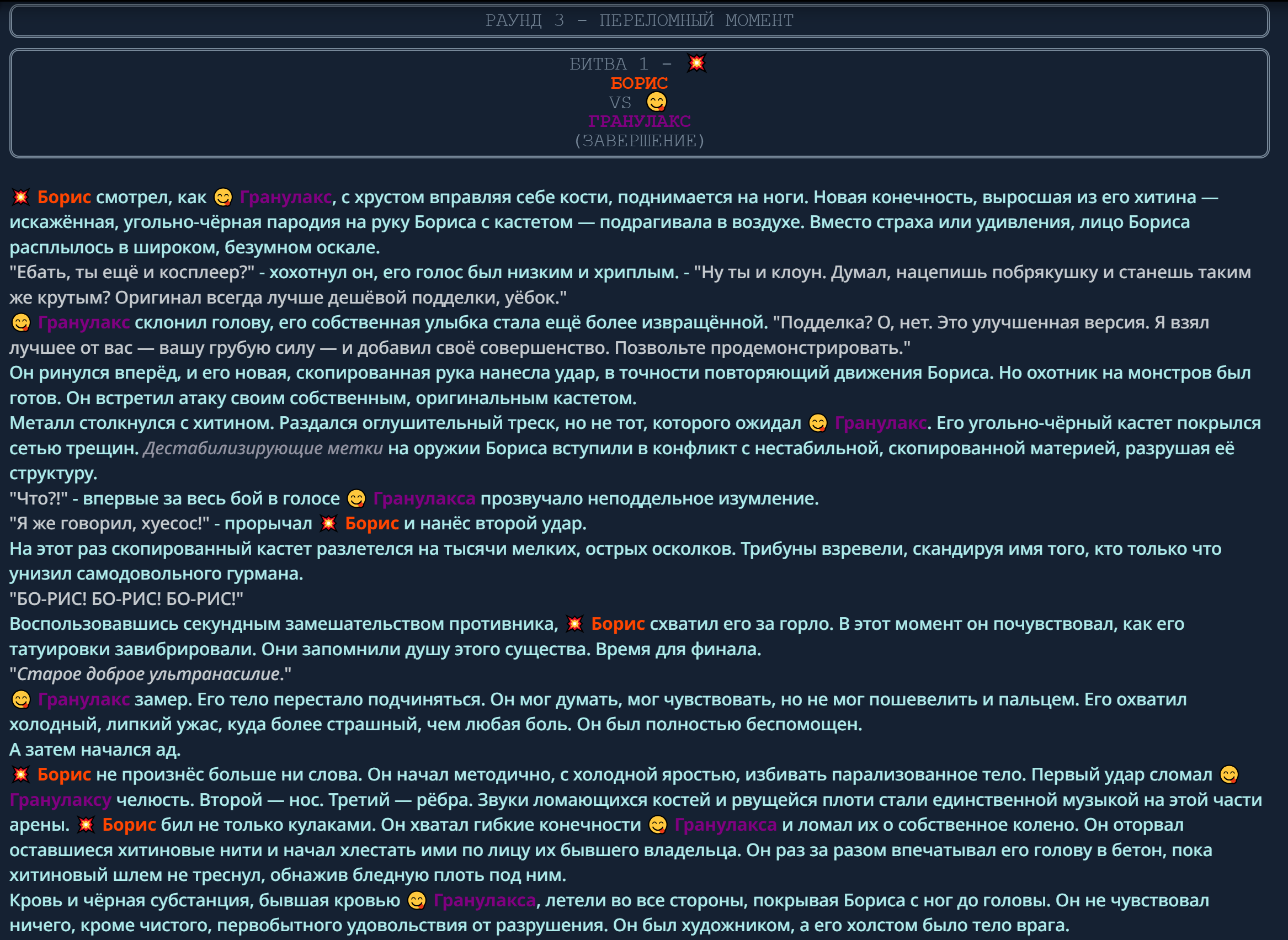Image resolution: width=1288 pixels, height=940 pixels.
Task: Click the purple ГРАНУЛАКС name in the header
Action: [639, 121]
